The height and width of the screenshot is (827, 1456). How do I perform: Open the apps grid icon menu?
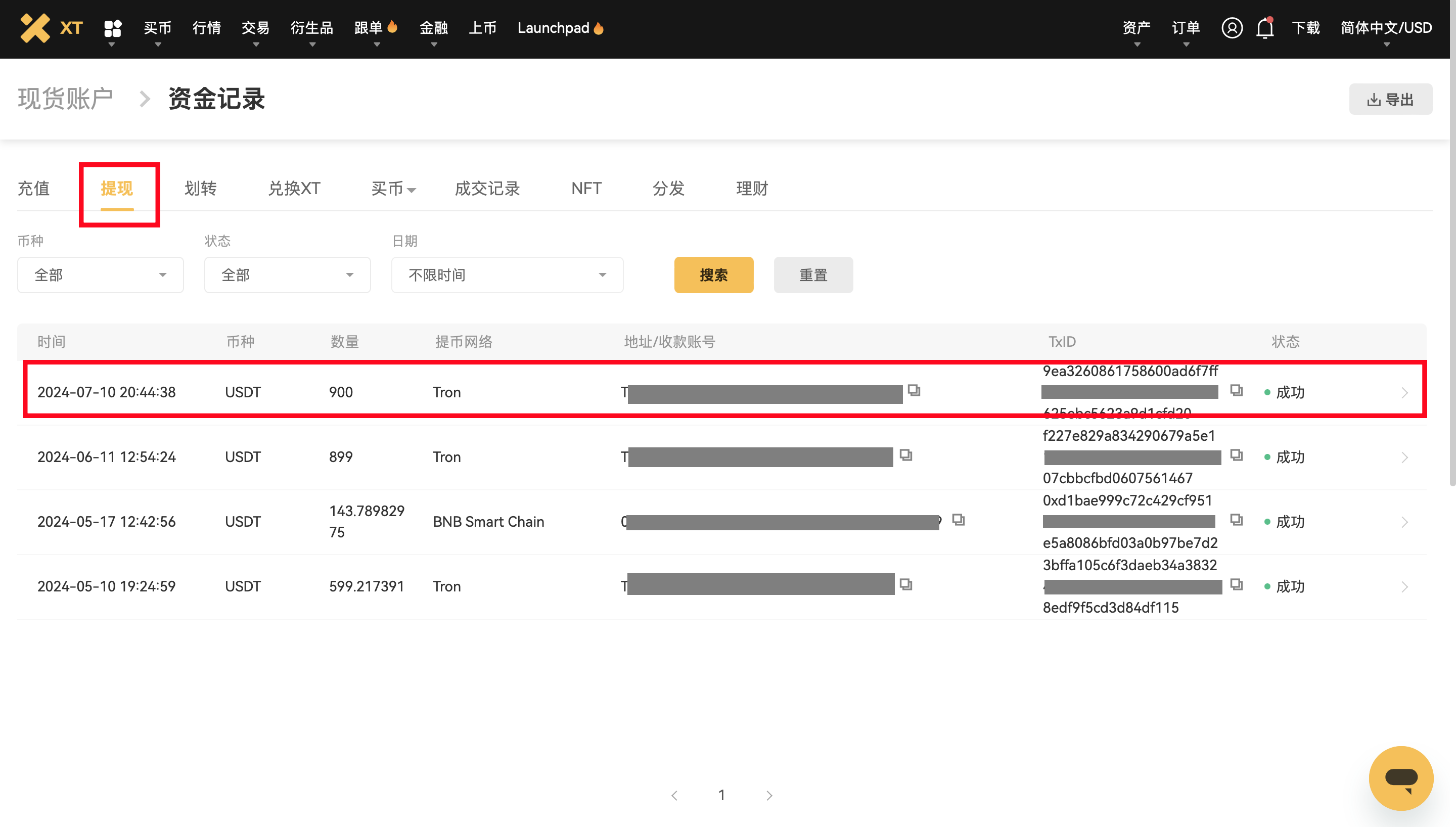(x=112, y=28)
